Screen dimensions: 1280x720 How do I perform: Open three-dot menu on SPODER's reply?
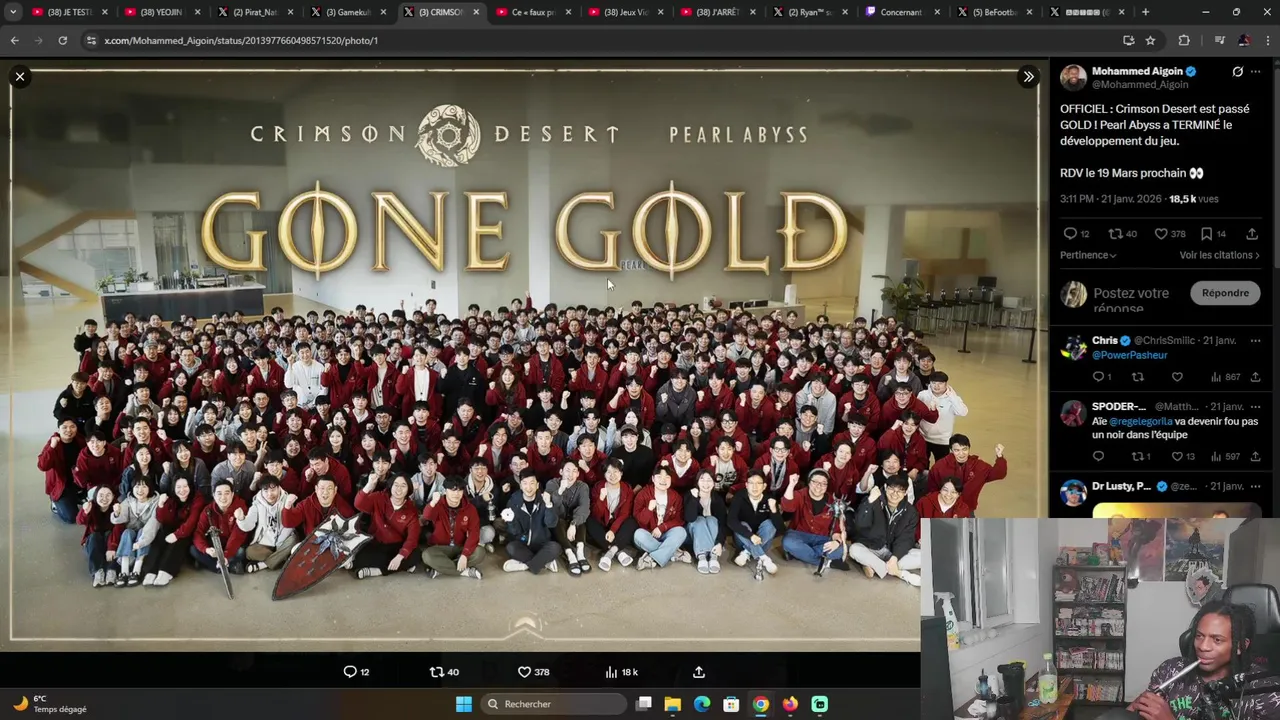tap(1255, 407)
